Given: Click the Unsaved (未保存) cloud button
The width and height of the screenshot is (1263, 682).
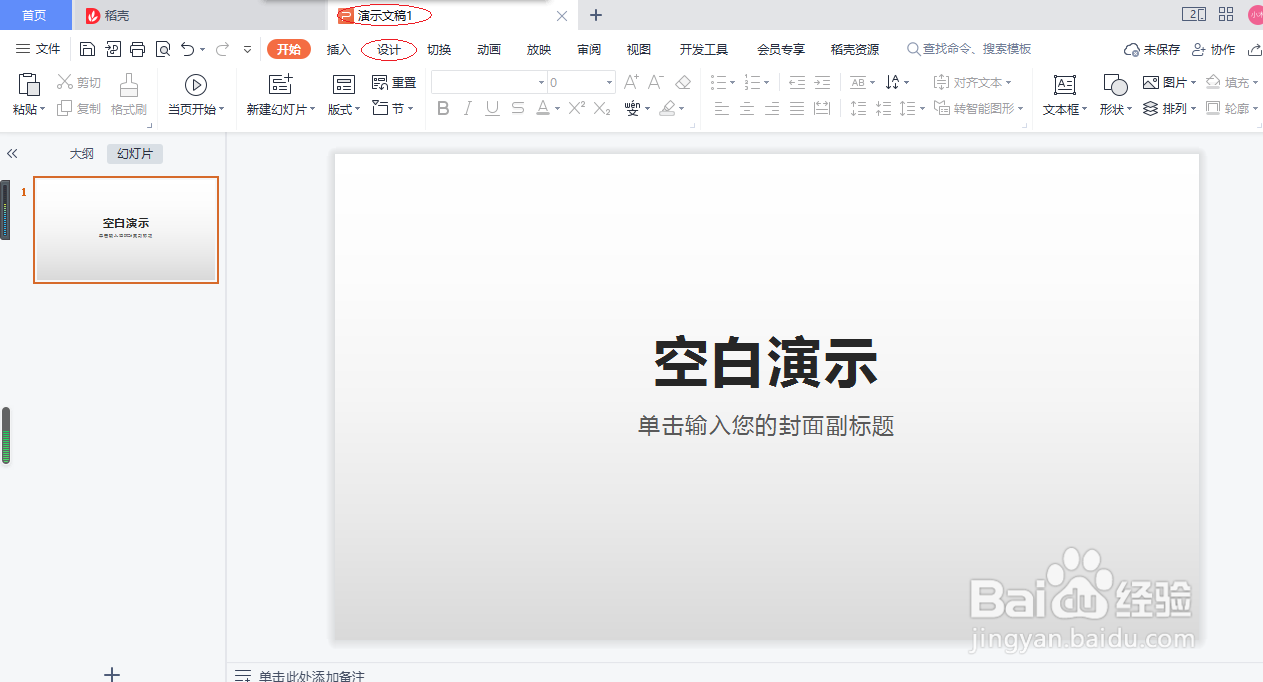Looking at the screenshot, I should (1152, 49).
